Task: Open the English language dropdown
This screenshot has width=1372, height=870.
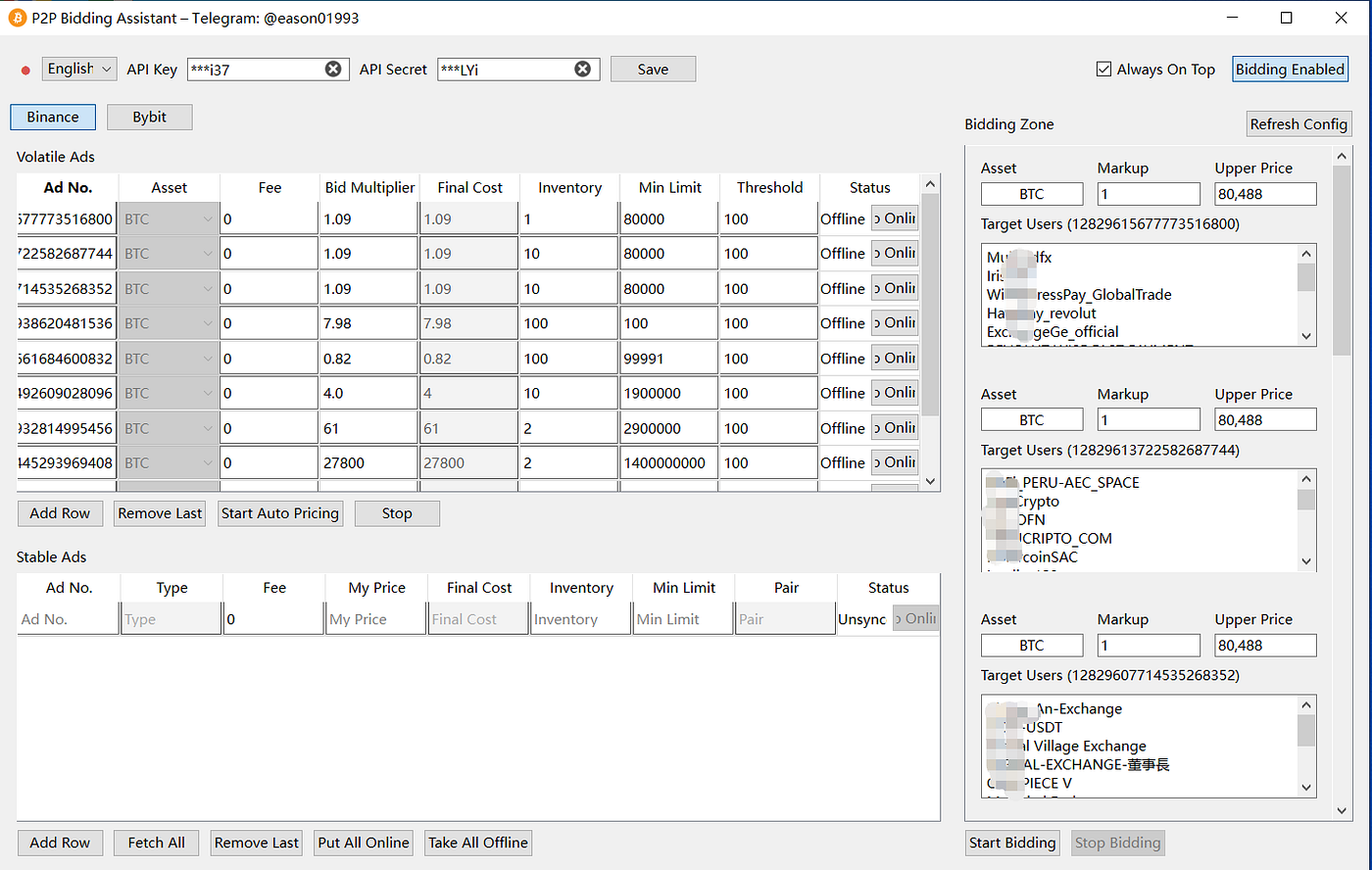Action: pos(79,69)
